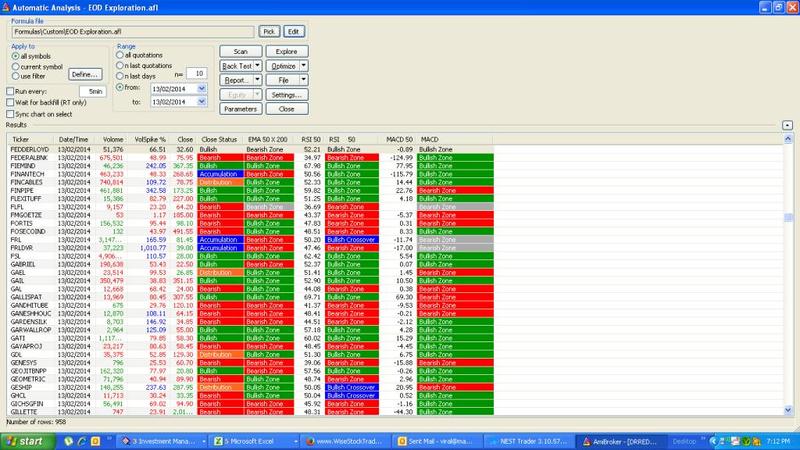Image resolution: width=800 pixels, height=450 pixels.
Task: Click the Run every interval field
Action: click(x=93, y=91)
